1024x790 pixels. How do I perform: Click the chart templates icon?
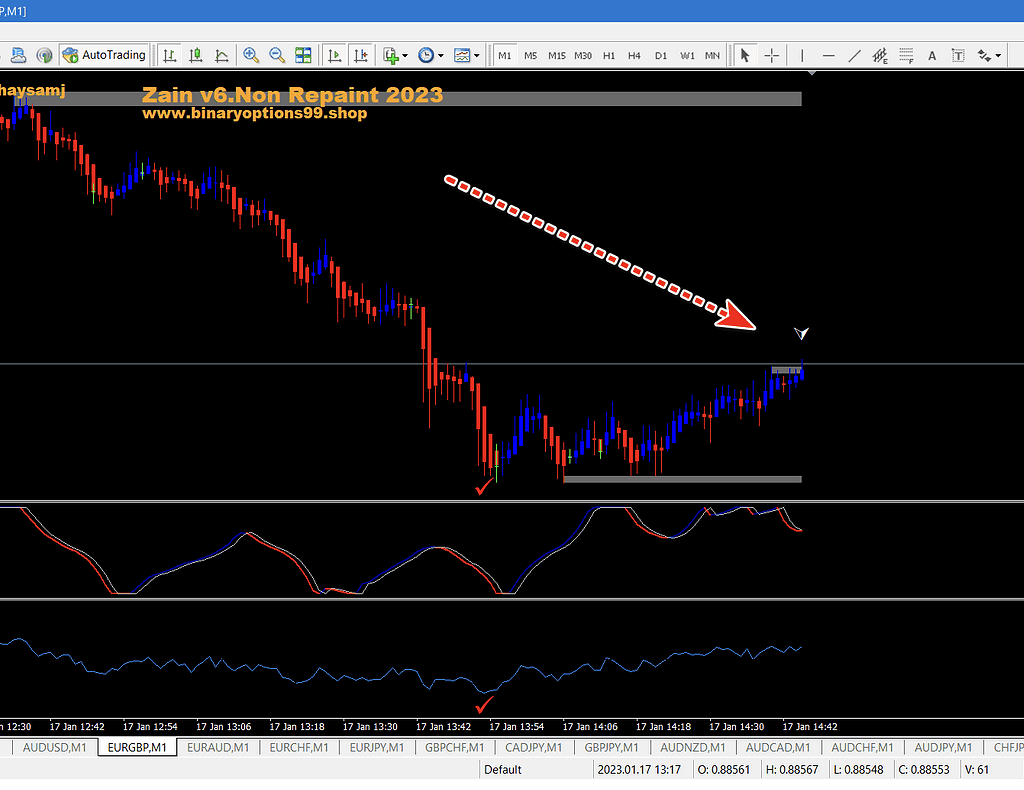[x=462, y=55]
